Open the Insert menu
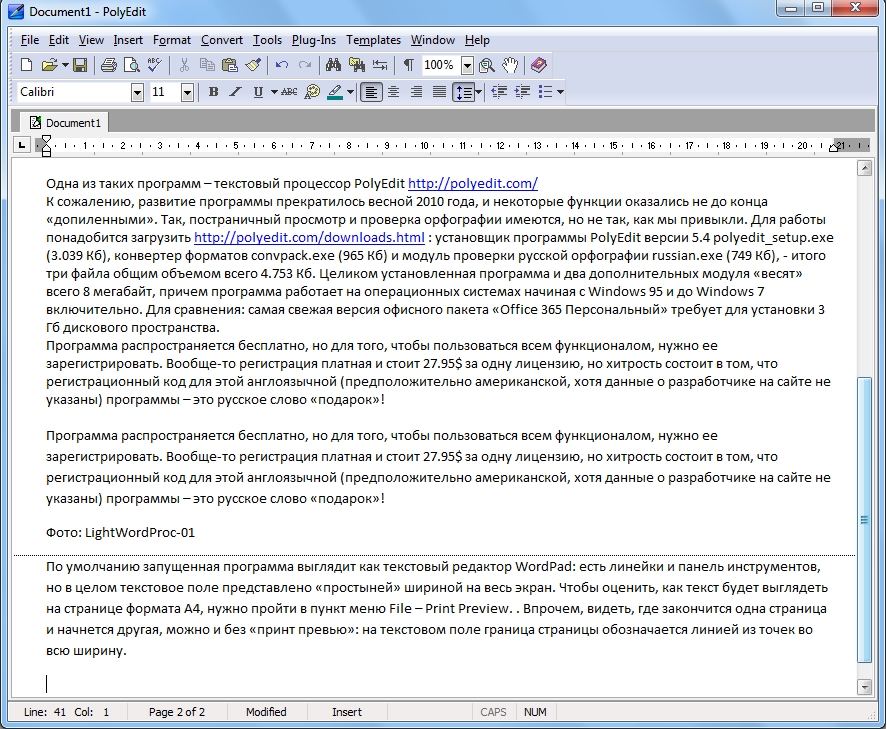 [x=128, y=40]
